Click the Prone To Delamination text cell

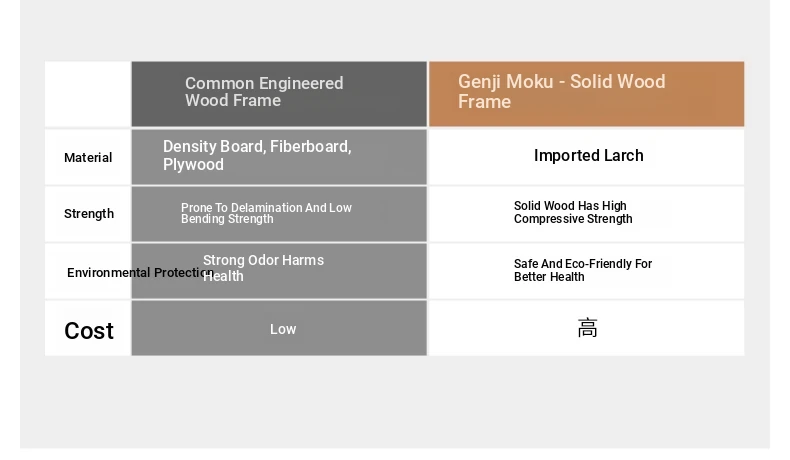[x=279, y=214]
